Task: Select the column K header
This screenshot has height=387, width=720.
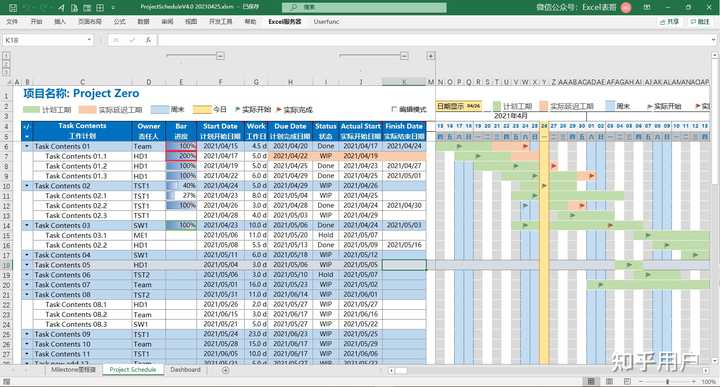Action: point(404,82)
